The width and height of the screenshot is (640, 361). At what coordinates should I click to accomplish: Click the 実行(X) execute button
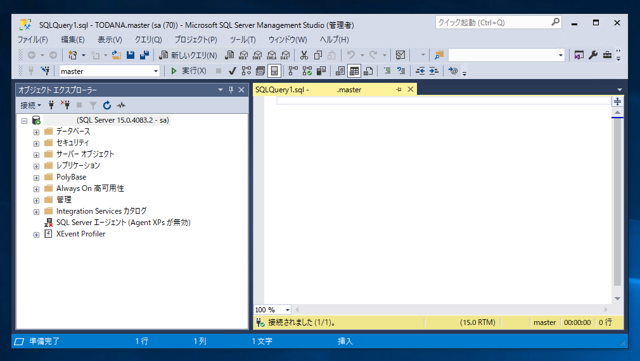(188, 71)
